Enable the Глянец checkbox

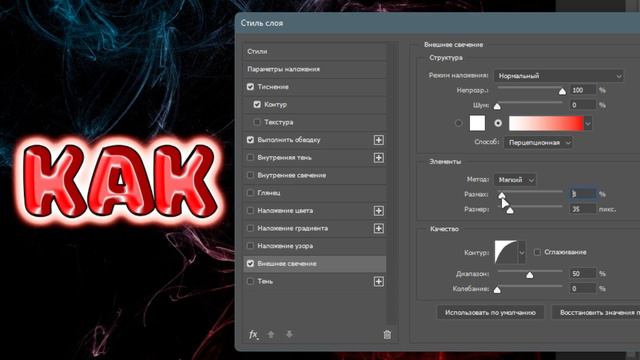250,193
